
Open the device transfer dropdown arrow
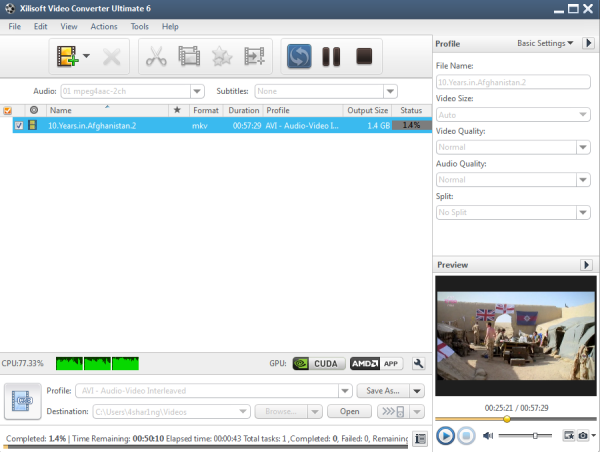pos(417,412)
